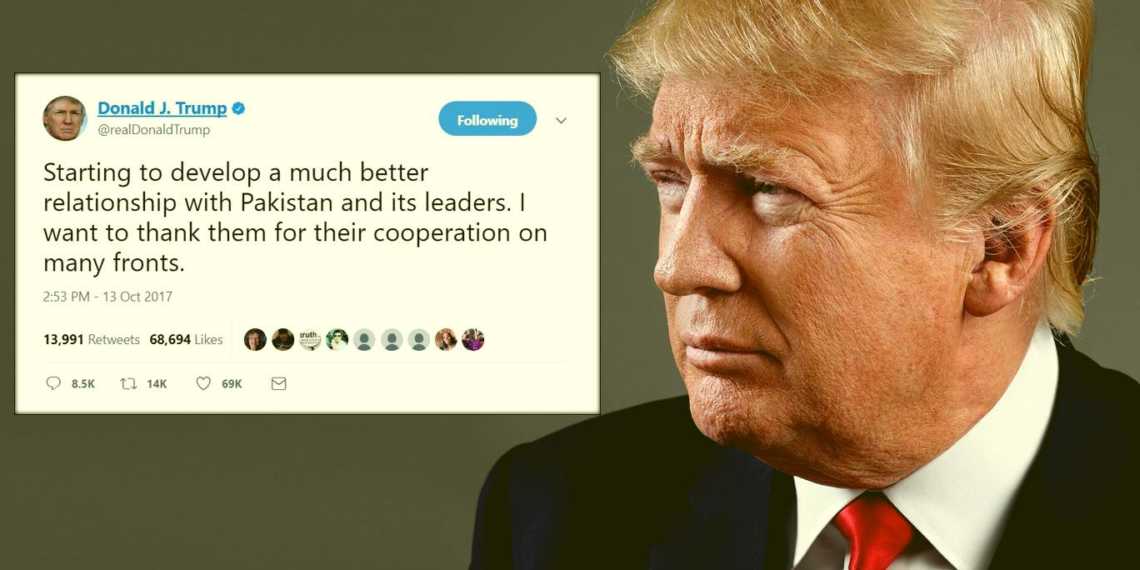This screenshot has height=570, width=1140.
Task: Click the first liker avatar in the row
Action: (x=255, y=340)
